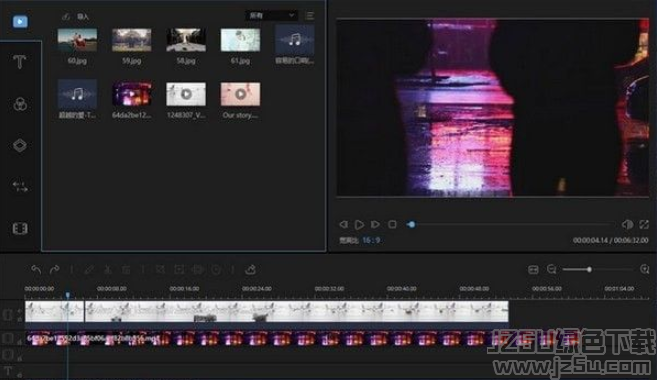Open the Duration clock tool

[216, 269]
